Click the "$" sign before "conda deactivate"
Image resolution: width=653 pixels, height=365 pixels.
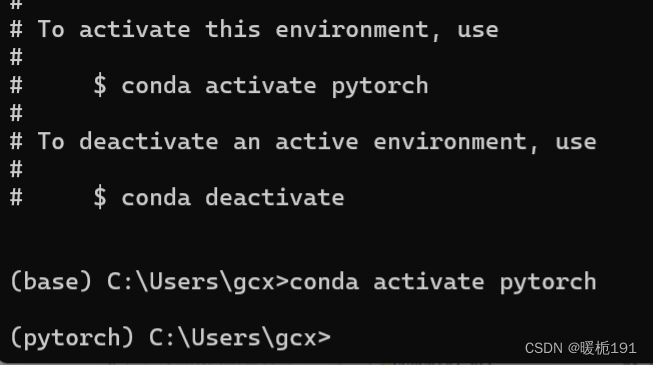click(100, 198)
